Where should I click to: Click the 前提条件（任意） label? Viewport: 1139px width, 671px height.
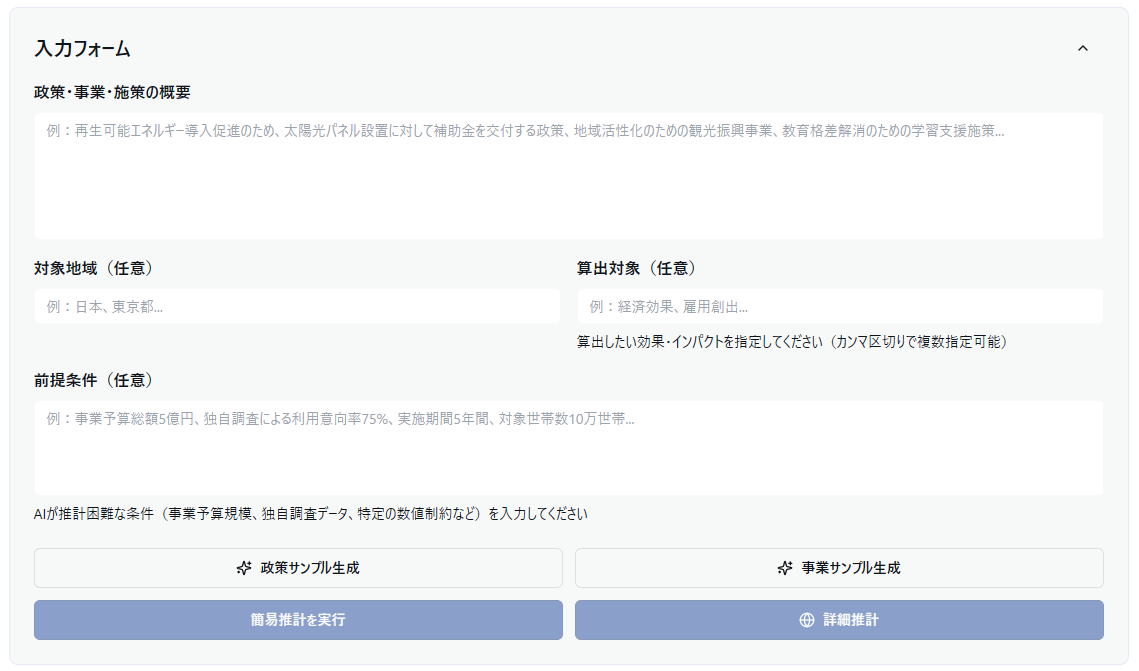click(x=93, y=380)
